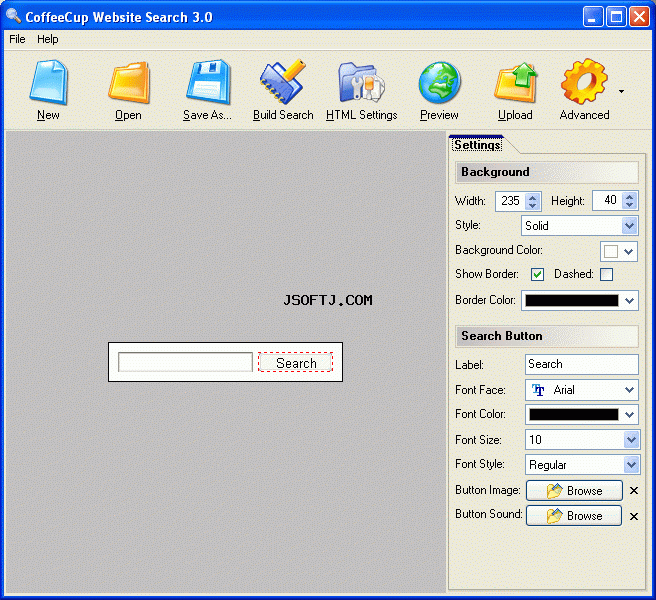The height and width of the screenshot is (600, 656).
Task: Minimize the CoffeeCup Website Search window
Action: 592,17
